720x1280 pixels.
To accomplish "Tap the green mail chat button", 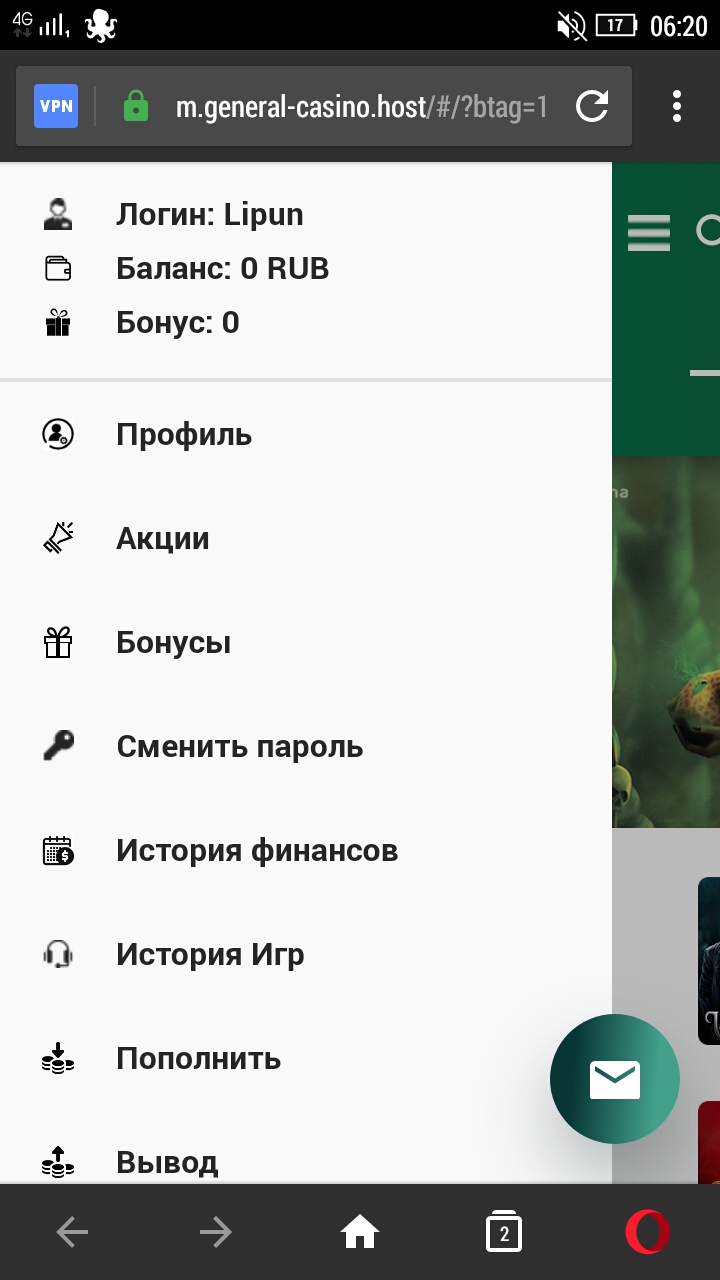I will tap(615, 1079).
